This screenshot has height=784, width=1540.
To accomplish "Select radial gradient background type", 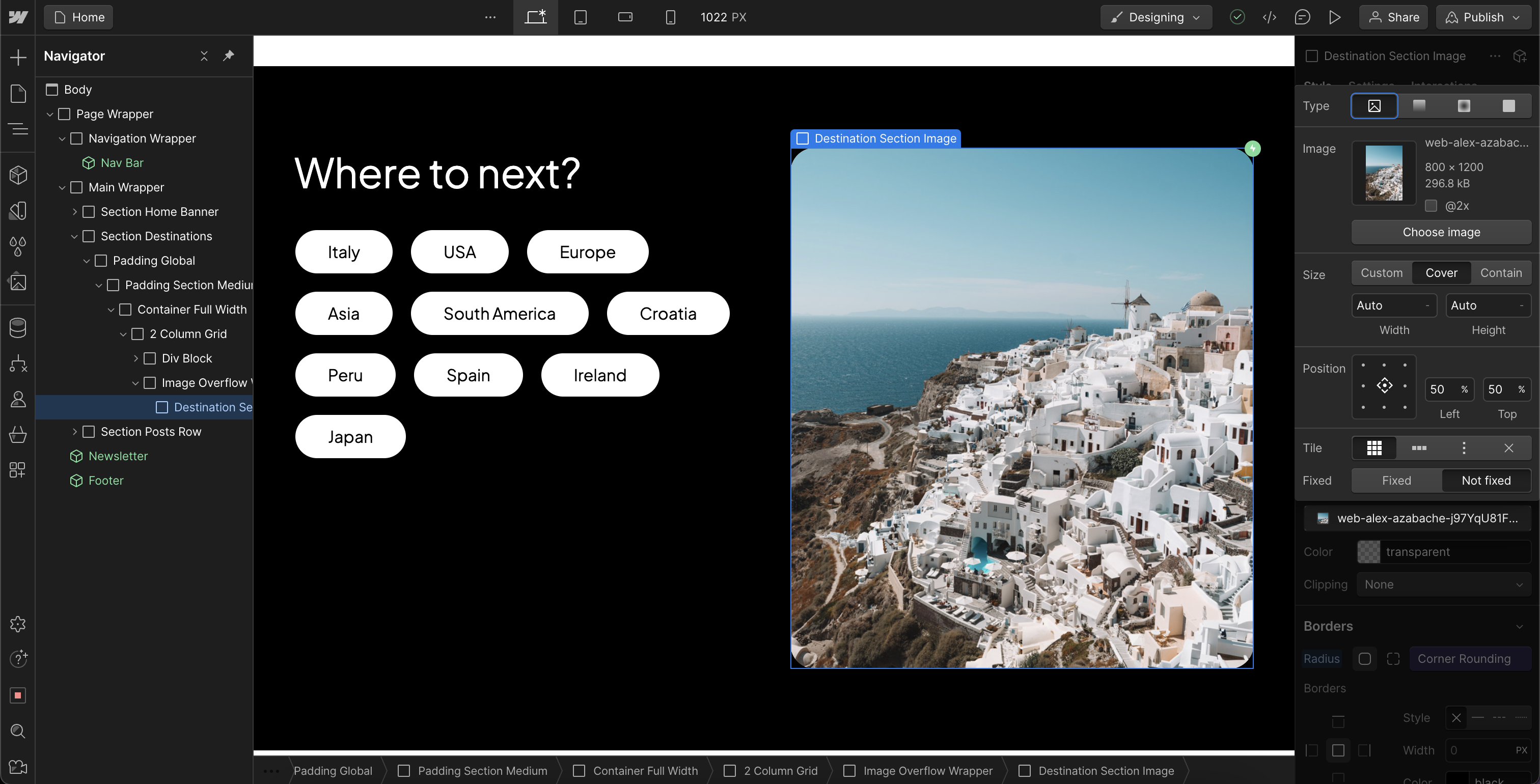I will click(1464, 106).
